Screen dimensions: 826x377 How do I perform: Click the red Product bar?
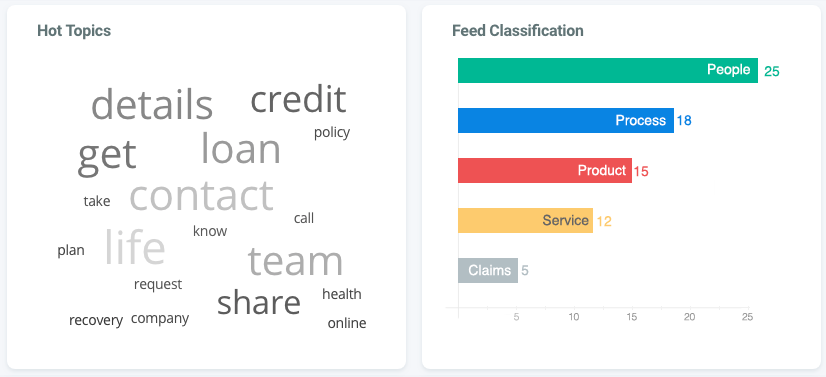(545, 171)
